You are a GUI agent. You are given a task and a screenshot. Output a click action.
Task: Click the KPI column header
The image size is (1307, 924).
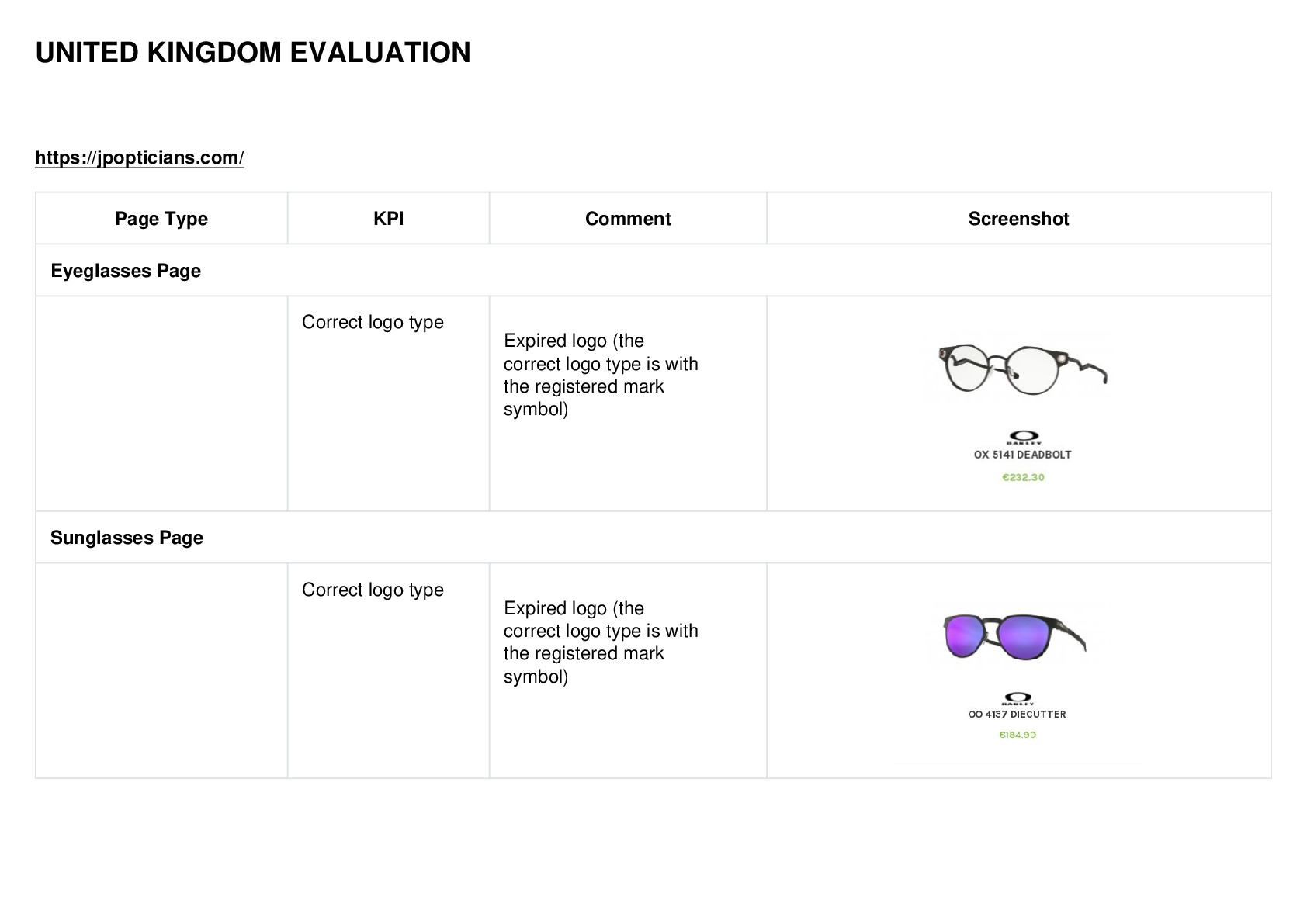coord(388,218)
